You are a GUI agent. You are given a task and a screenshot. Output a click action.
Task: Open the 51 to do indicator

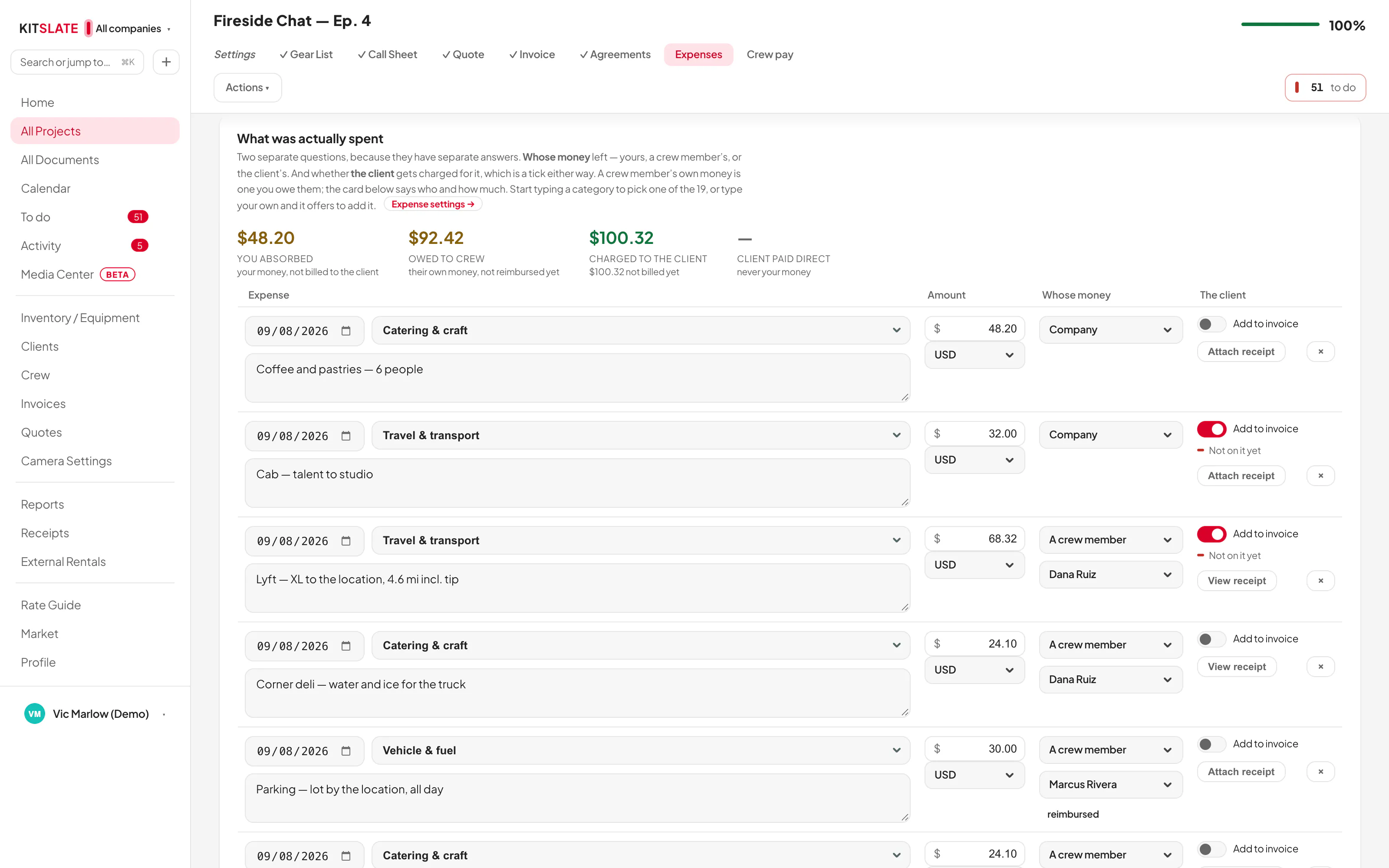coord(1325,87)
